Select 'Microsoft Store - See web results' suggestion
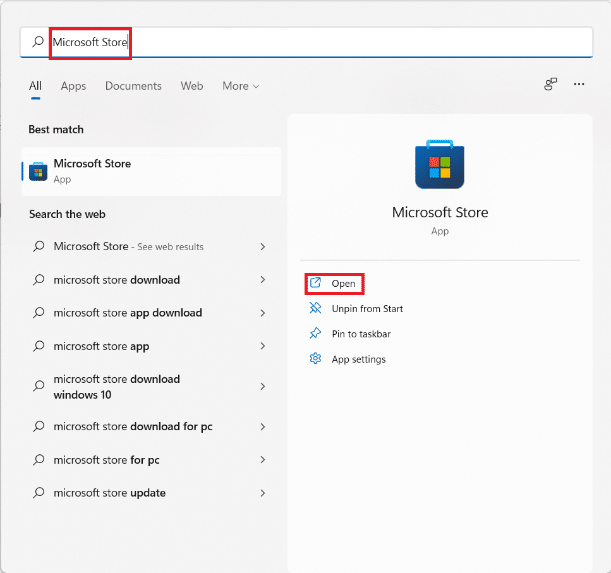 click(128, 246)
